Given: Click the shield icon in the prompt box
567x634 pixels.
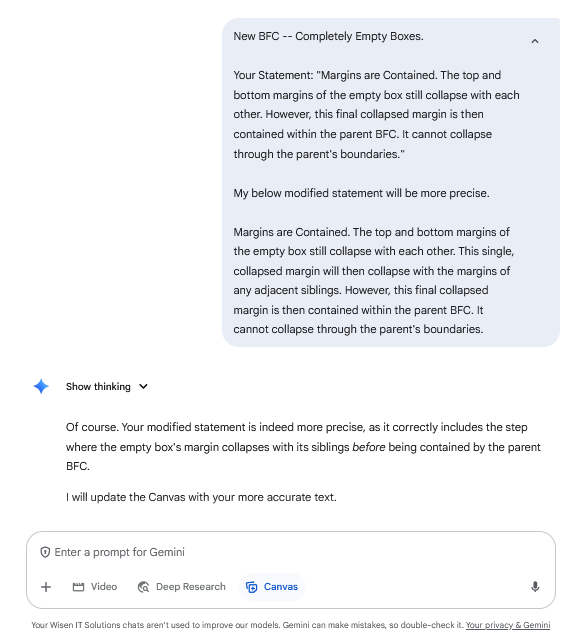Looking at the screenshot, I should tap(45, 552).
